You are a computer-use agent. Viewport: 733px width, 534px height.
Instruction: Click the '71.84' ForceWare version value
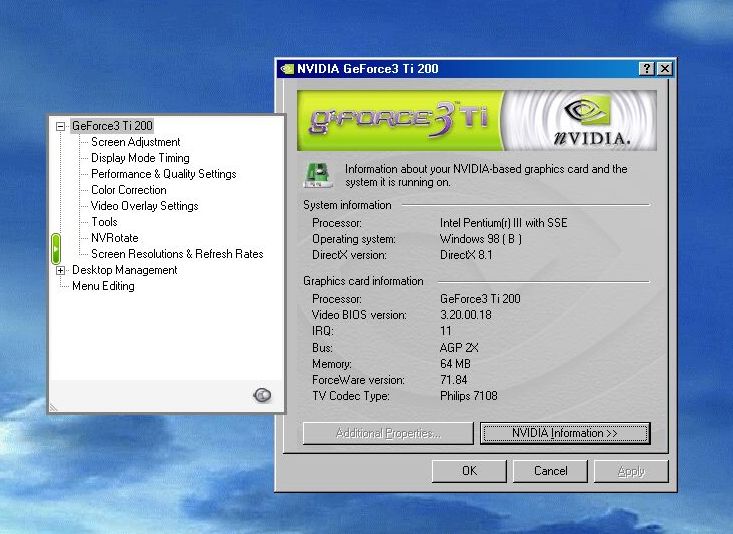pyautogui.click(x=453, y=380)
